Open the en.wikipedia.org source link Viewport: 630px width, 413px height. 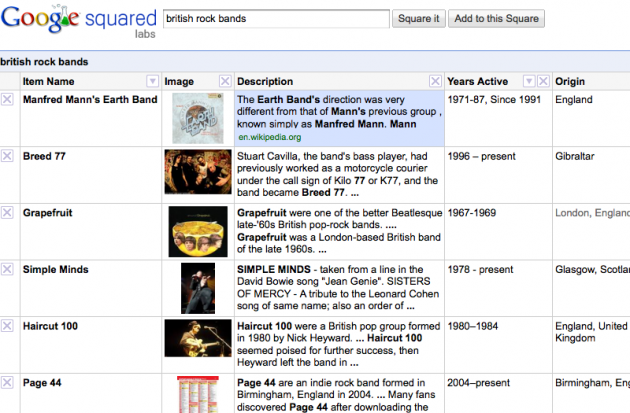270,137
